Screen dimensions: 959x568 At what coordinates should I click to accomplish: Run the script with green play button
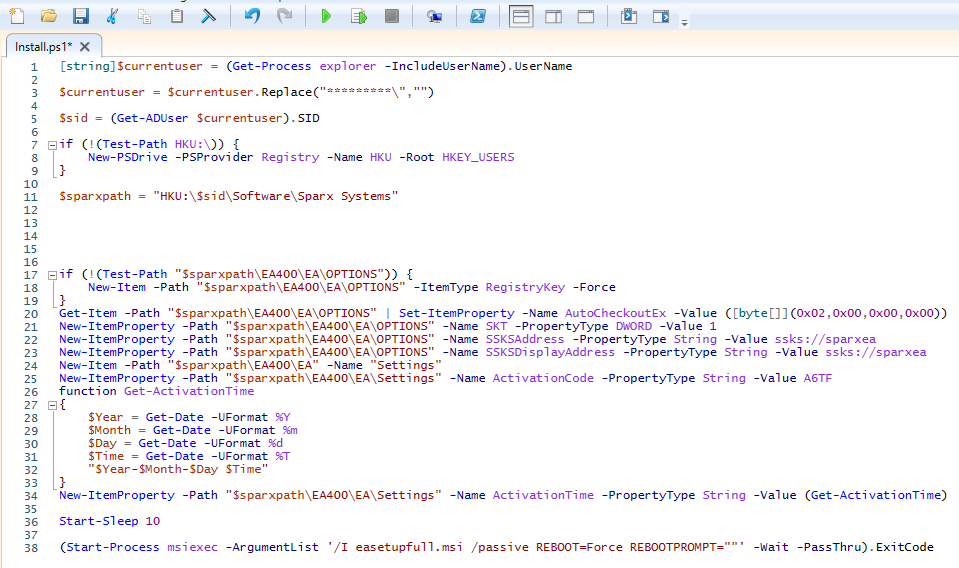tap(326, 16)
